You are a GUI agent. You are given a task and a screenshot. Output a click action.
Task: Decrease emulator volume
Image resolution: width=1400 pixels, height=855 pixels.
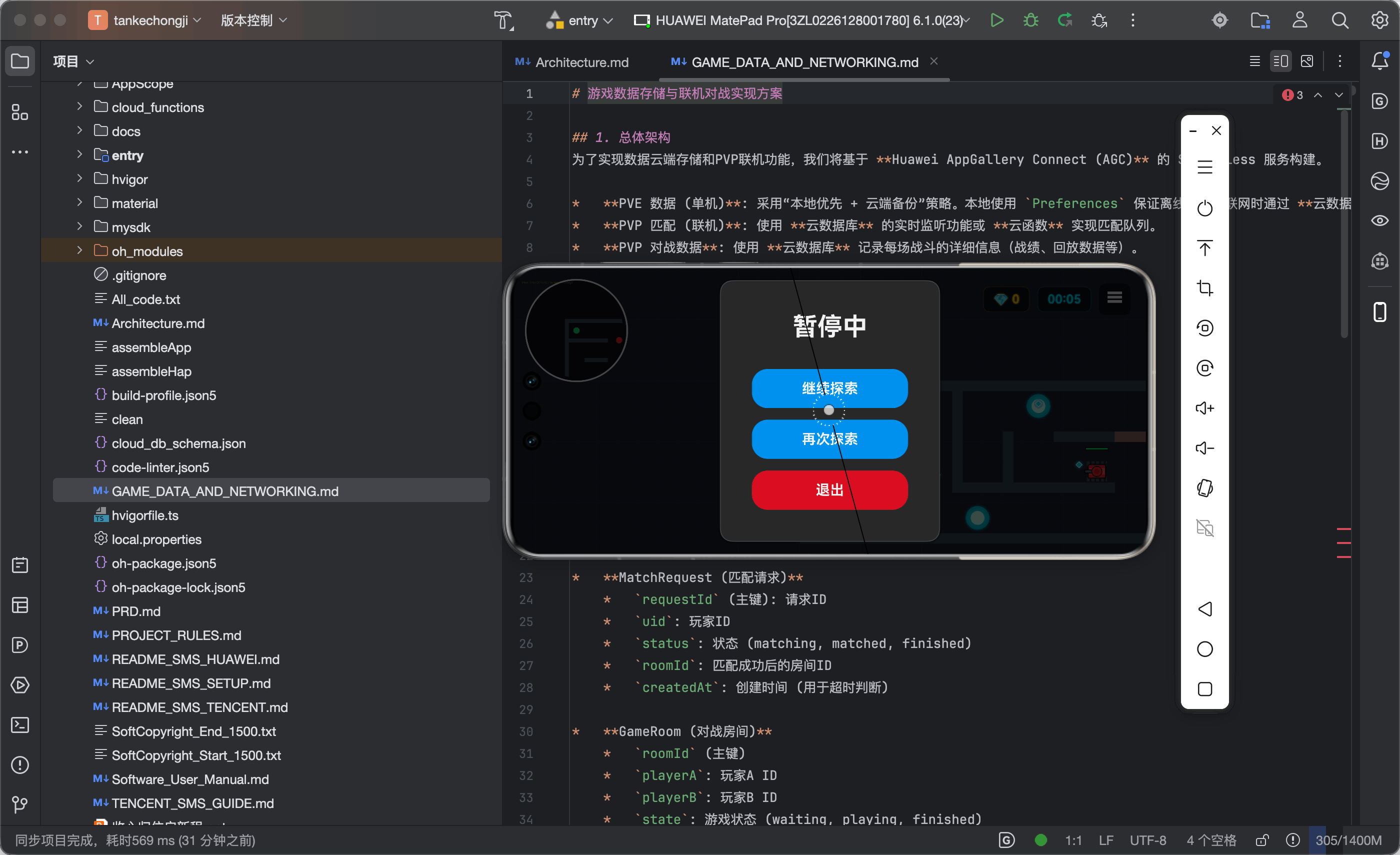[x=1204, y=448]
